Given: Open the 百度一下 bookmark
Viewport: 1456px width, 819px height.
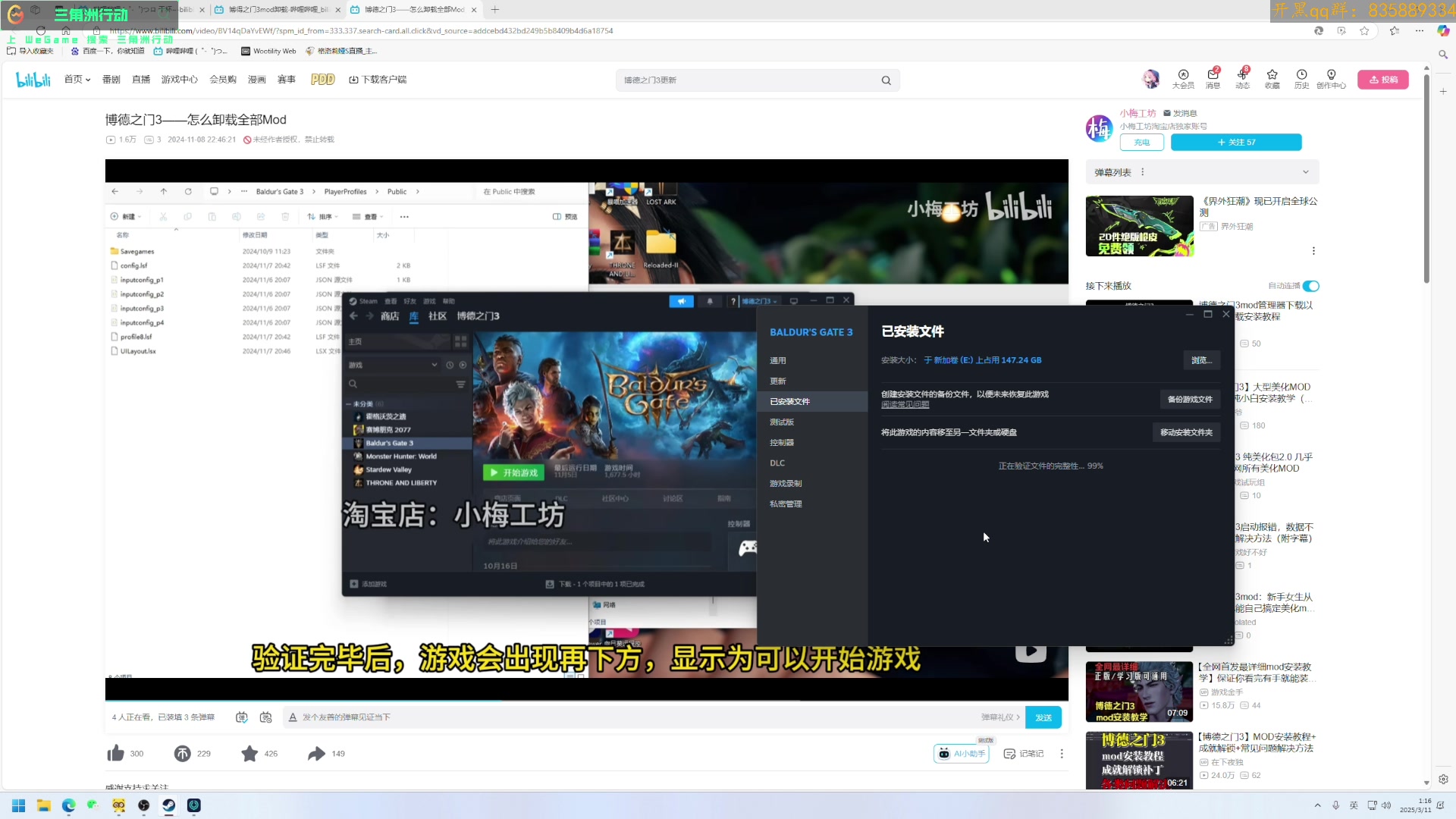Looking at the screenshot, I should 108,51.
